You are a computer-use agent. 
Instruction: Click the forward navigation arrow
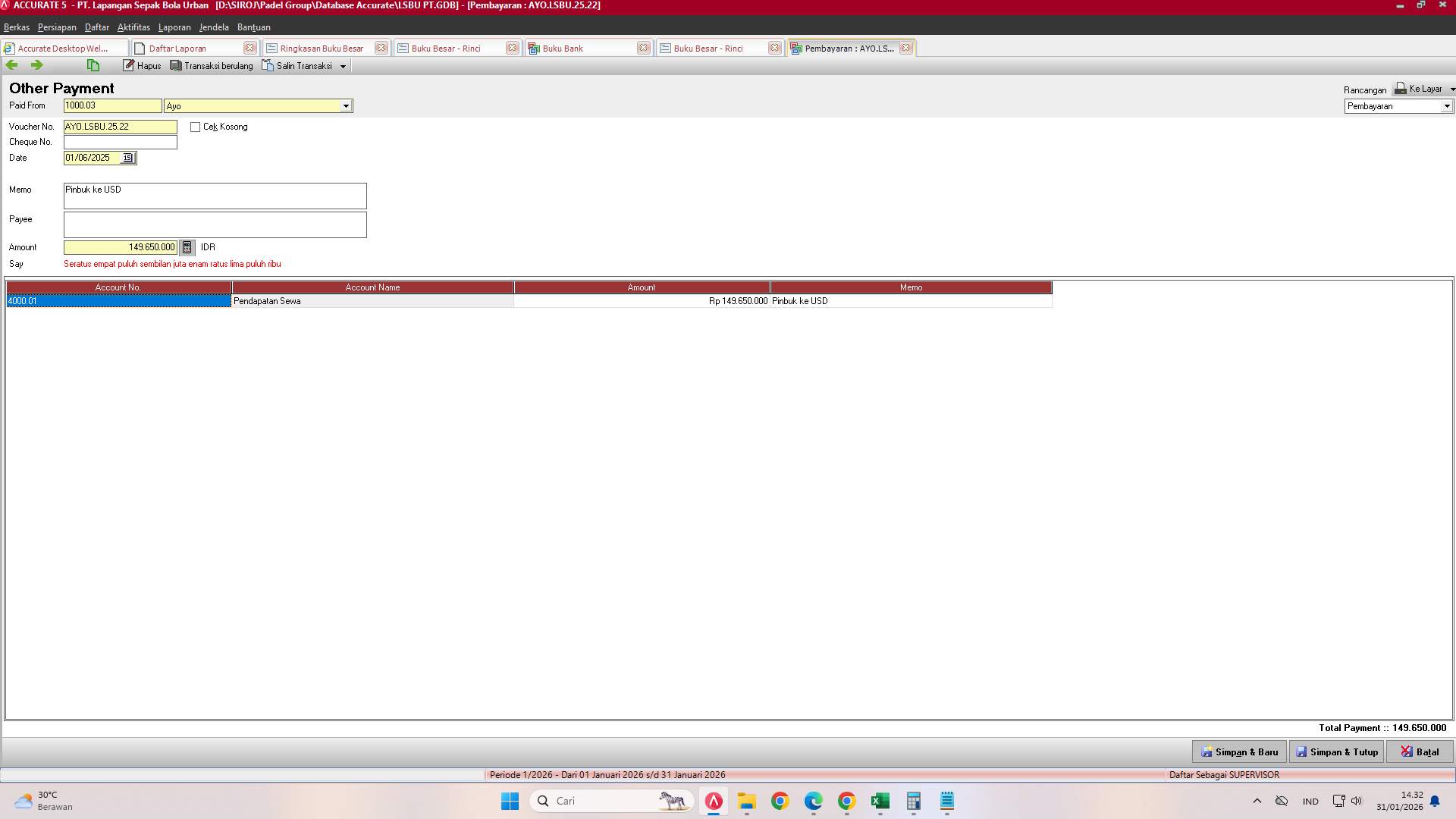[x=36, y=65]
